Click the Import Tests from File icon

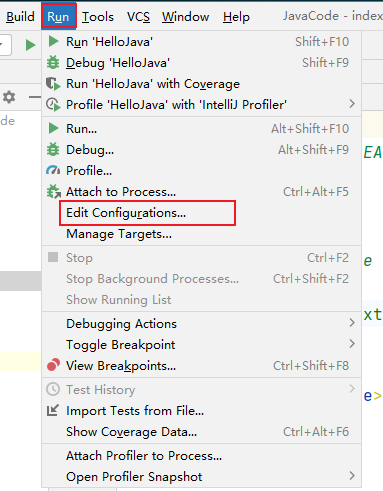tap(53, 410)
